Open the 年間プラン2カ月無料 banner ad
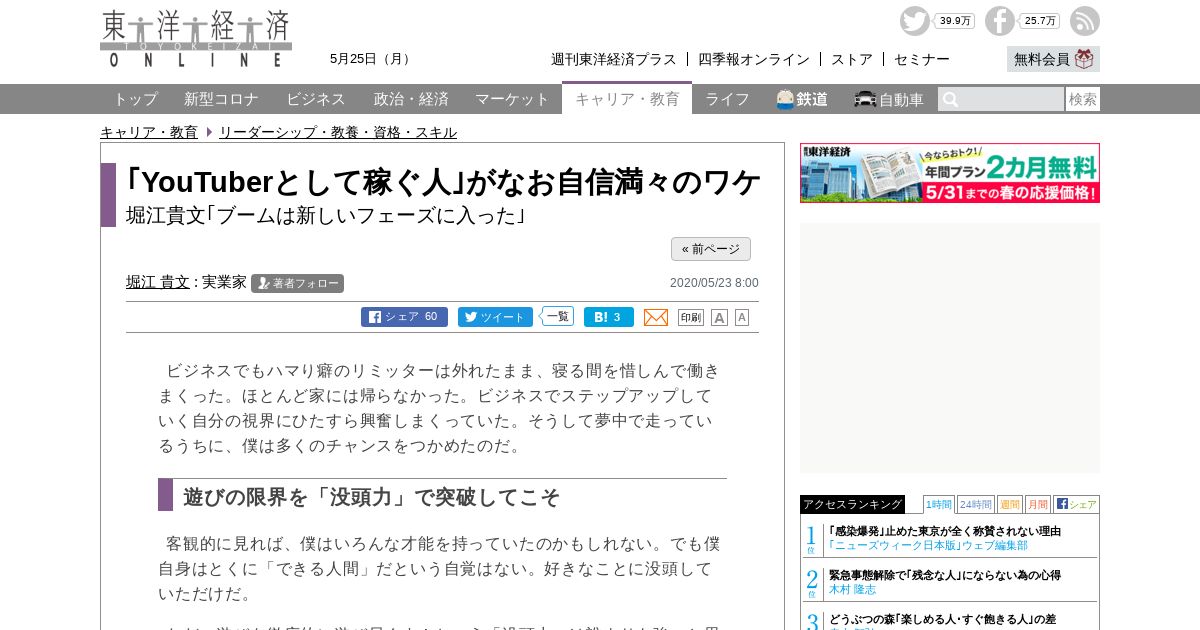This screenshot has height=630, width=1200. coord(950,173)
